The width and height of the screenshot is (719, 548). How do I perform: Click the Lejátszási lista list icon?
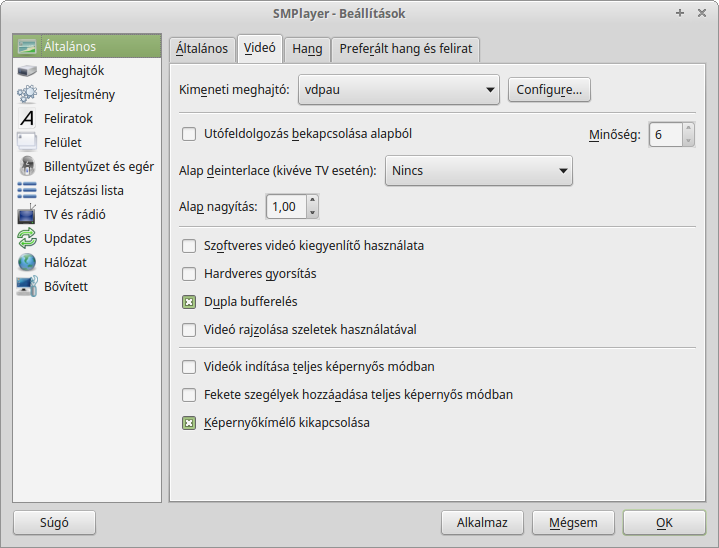(x=27, y=190)
